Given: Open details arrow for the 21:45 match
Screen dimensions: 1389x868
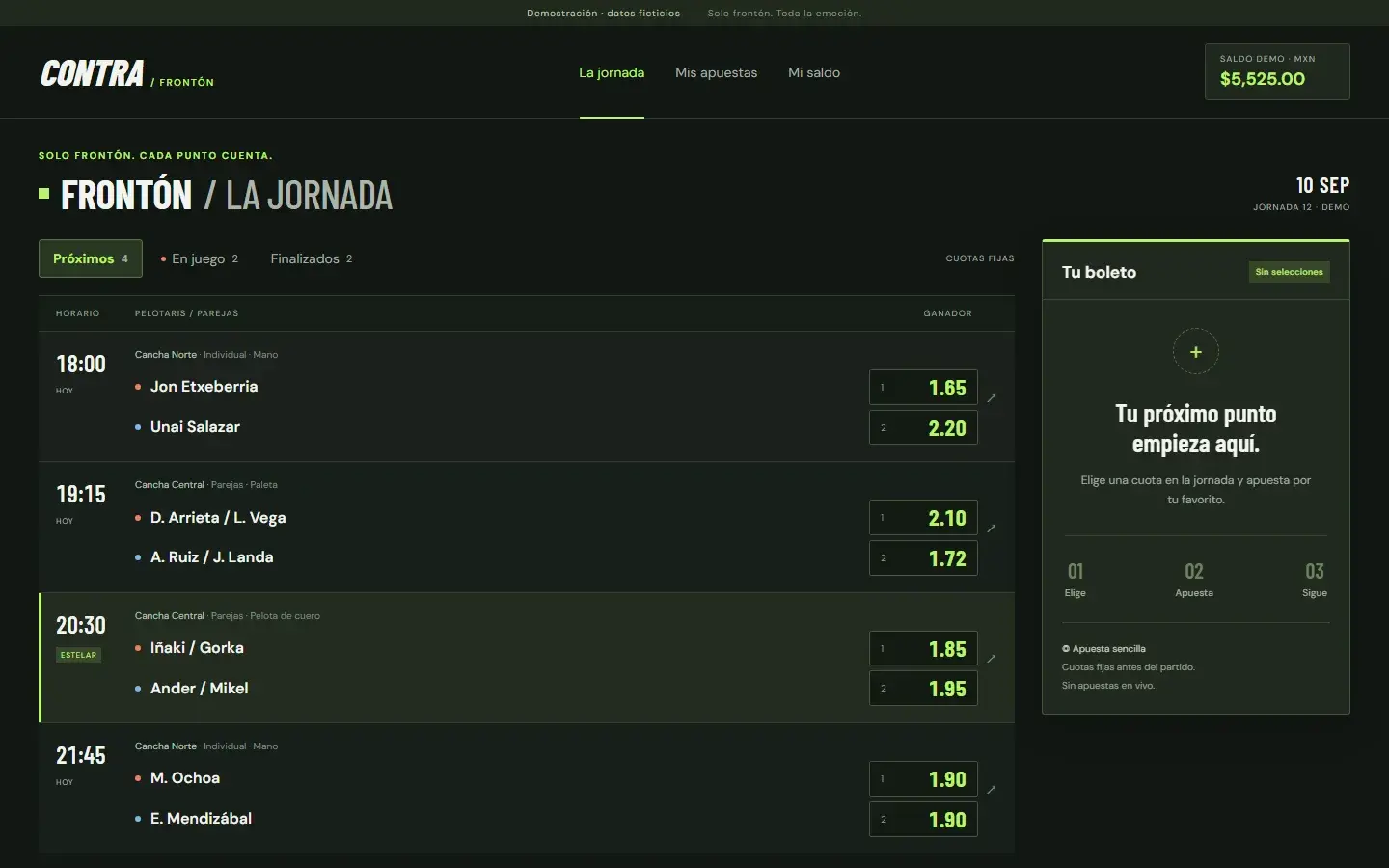Looking at the screenshot, I should (x=992, y=790).
